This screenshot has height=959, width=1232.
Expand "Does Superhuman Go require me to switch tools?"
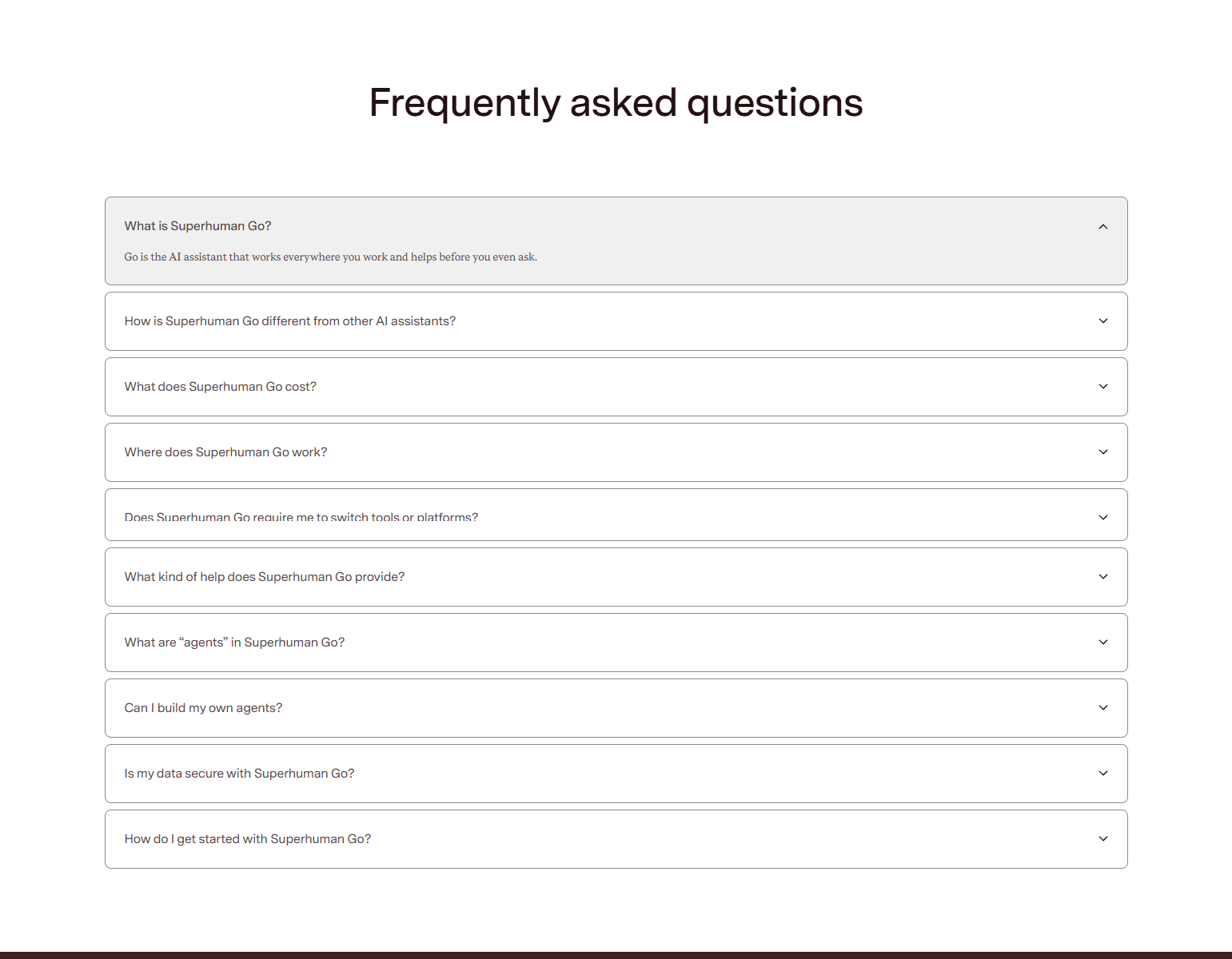[616, 515]
